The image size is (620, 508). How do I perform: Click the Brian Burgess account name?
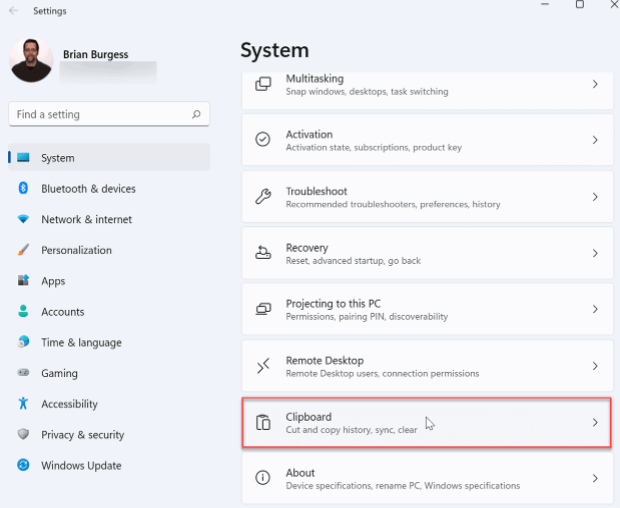[x=96, y=54]
